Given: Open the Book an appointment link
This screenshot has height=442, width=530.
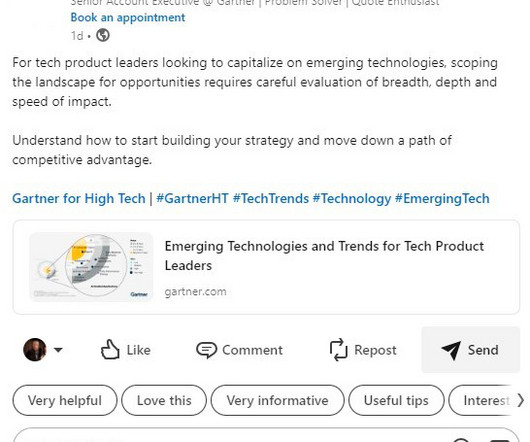Looking at the screenshot, I should 128,18.
